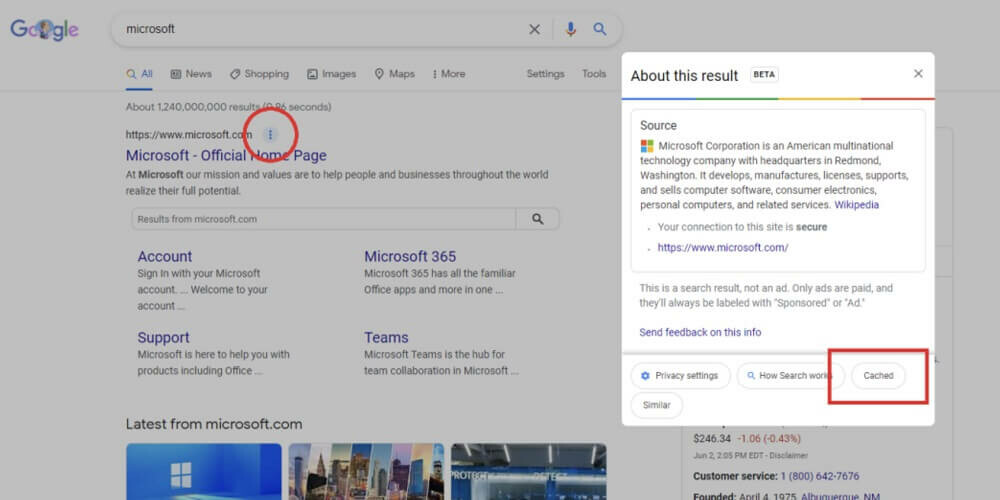Click the 'Results from microsoft.com' input field
The width and height of the screenshot is (1000, 500).
point(323,219)
